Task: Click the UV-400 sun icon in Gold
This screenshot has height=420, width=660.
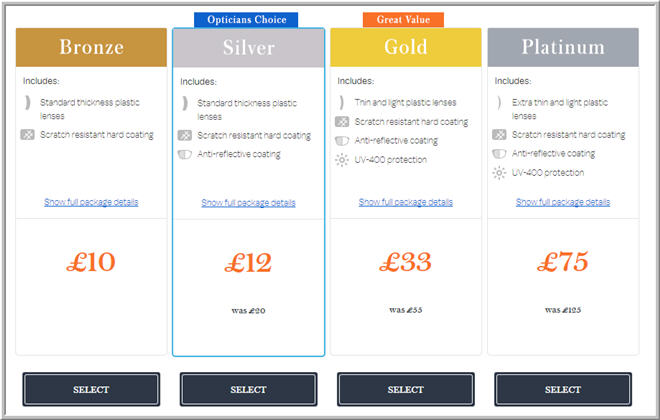Action: [342, 160]
